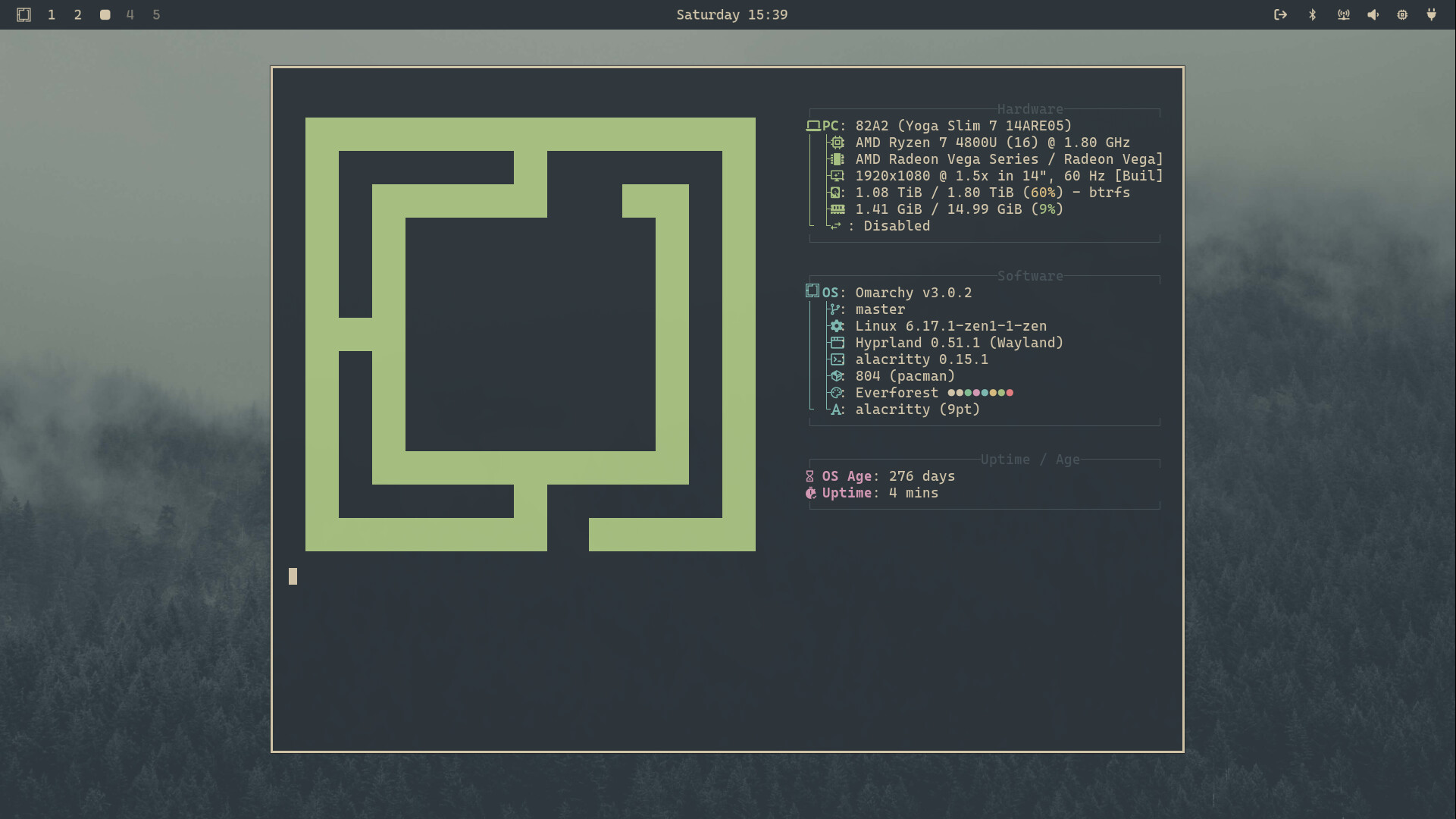Open the CPU monitor icon
1456x819 pixels.
pos(1402,14)
